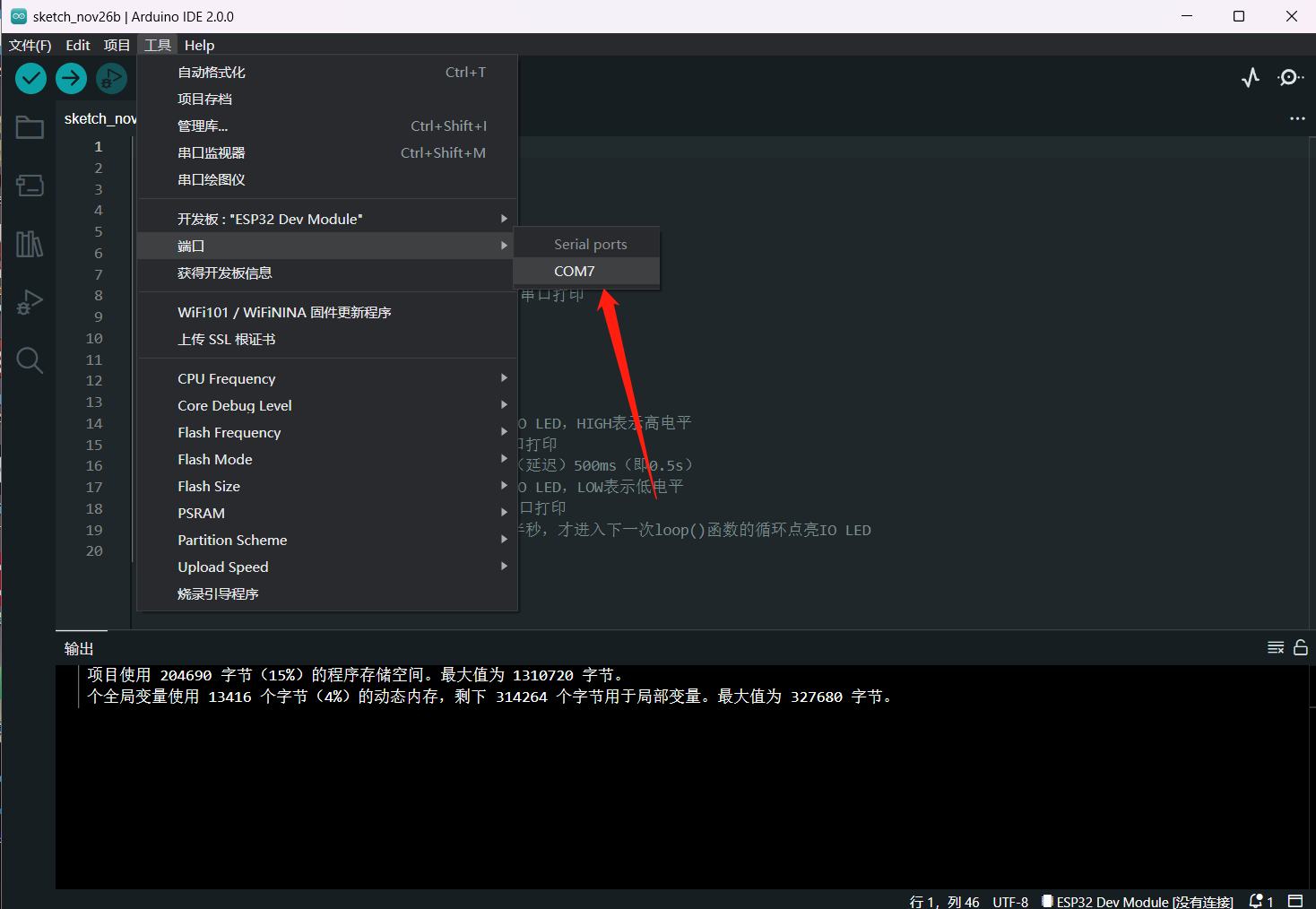Expand the Core Debug Level submenu
The height and width of the screenshot is (909, 1316).
click(327, 405)
